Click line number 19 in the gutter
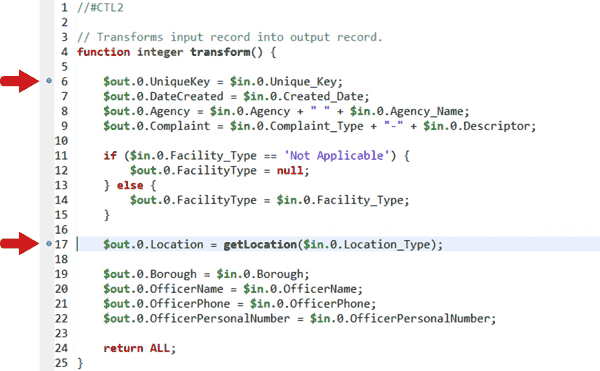This screenshot has width=600, height=371. pyautogui.click(x=61, y=274)
